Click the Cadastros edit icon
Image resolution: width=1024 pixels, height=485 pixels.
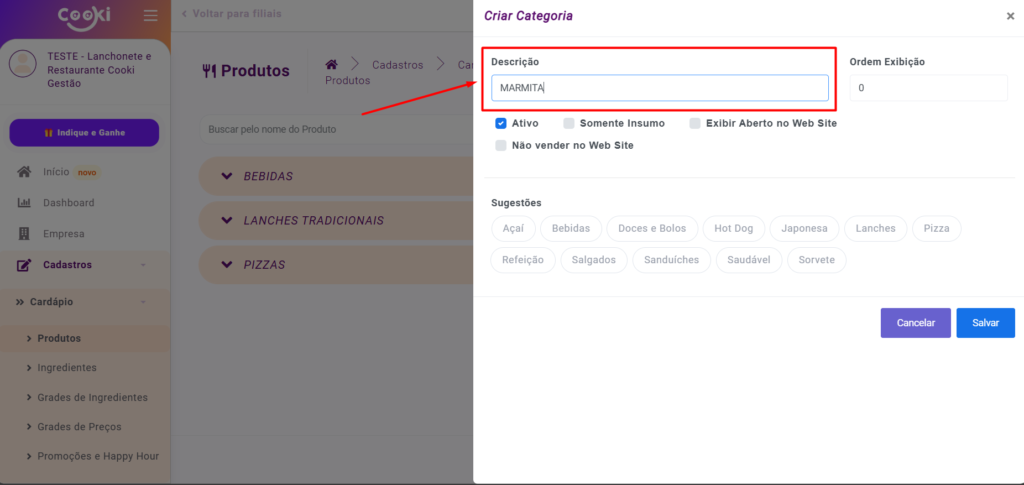point(25,265)
